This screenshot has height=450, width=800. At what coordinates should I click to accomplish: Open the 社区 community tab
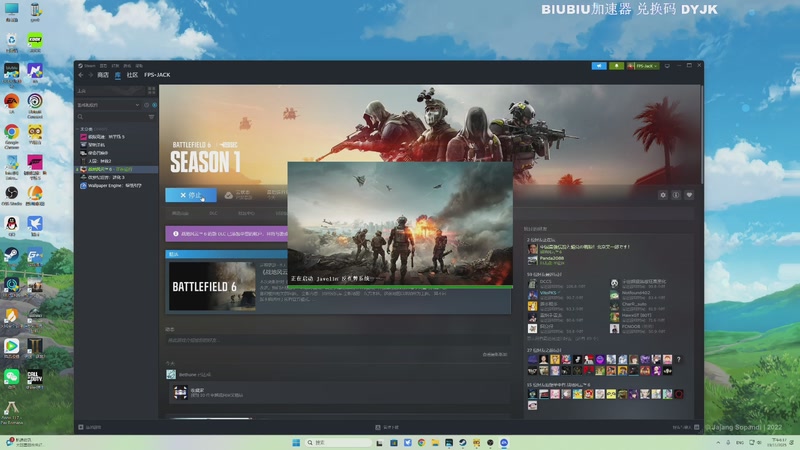pos(133,75)
